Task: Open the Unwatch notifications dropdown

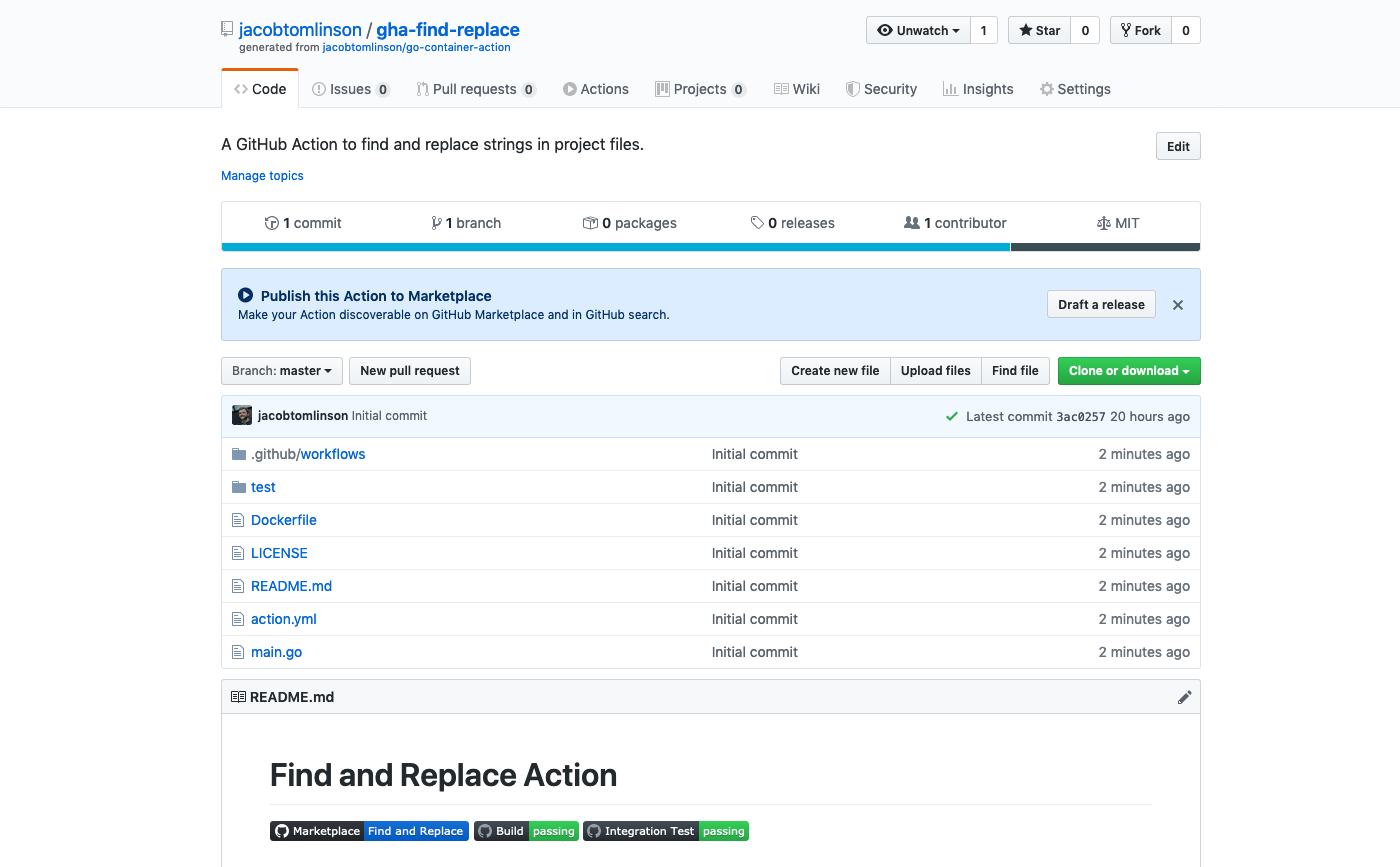Action: coord(918,30)
